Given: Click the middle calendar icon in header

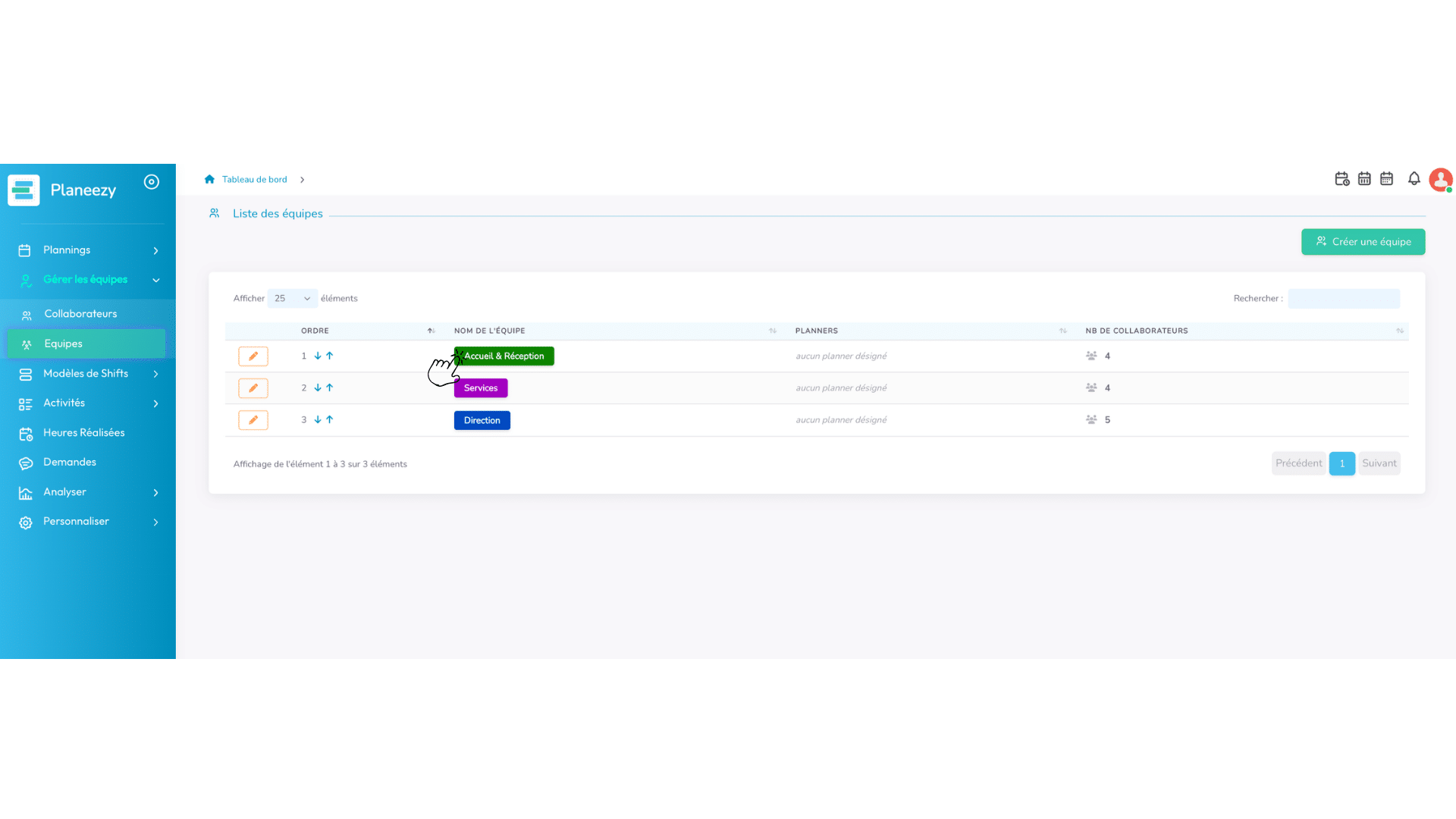Looking at the screenshot, I should (1364, 179).
